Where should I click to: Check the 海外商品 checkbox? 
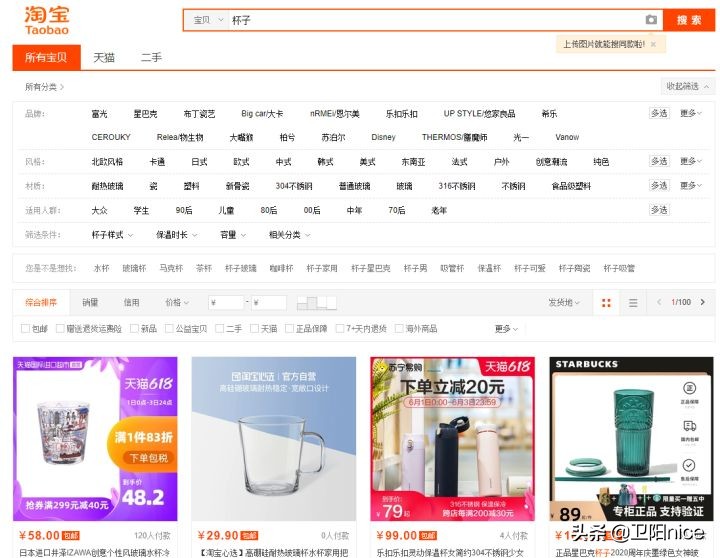point(399,328)
